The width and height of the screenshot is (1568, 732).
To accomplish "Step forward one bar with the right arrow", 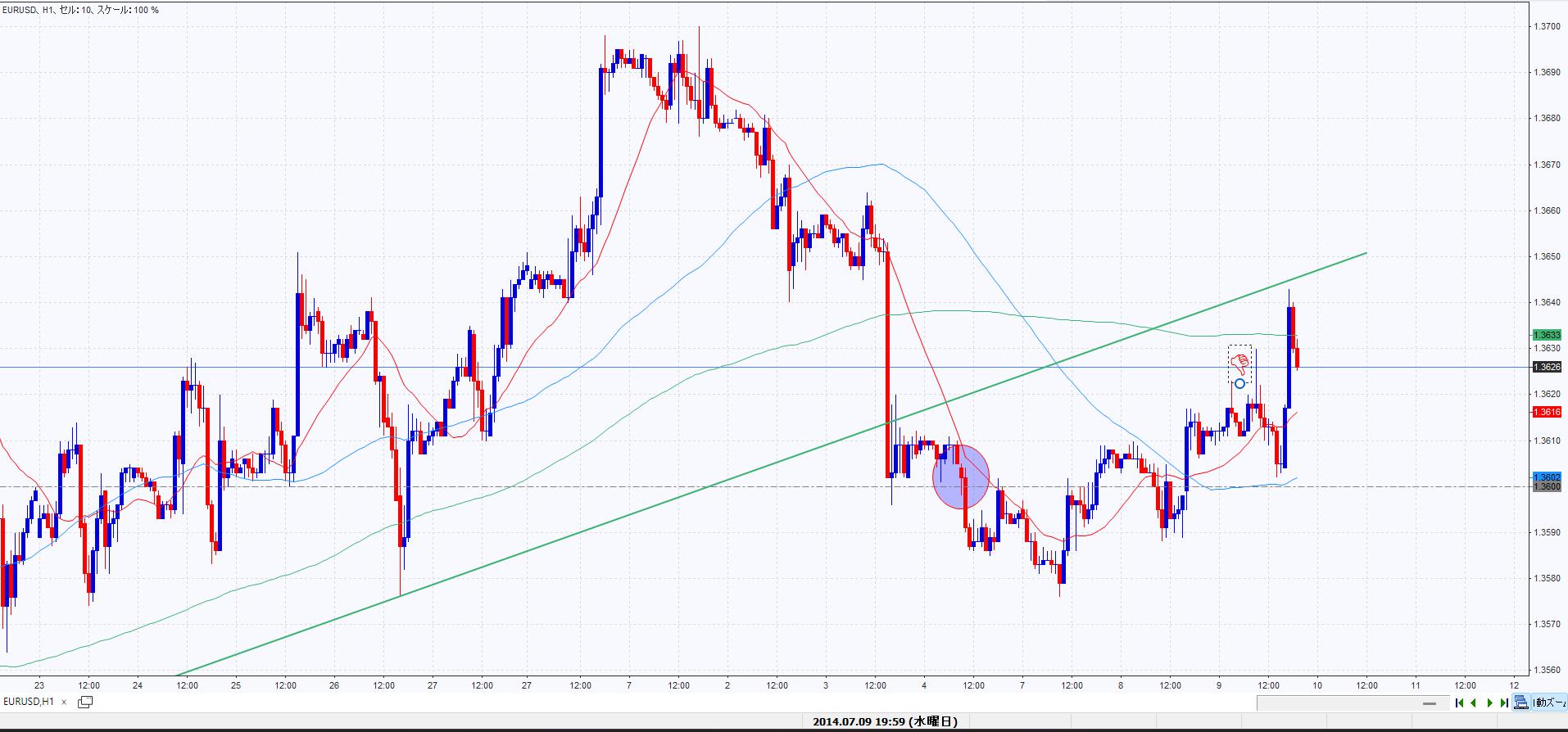I will (1489, 703).
